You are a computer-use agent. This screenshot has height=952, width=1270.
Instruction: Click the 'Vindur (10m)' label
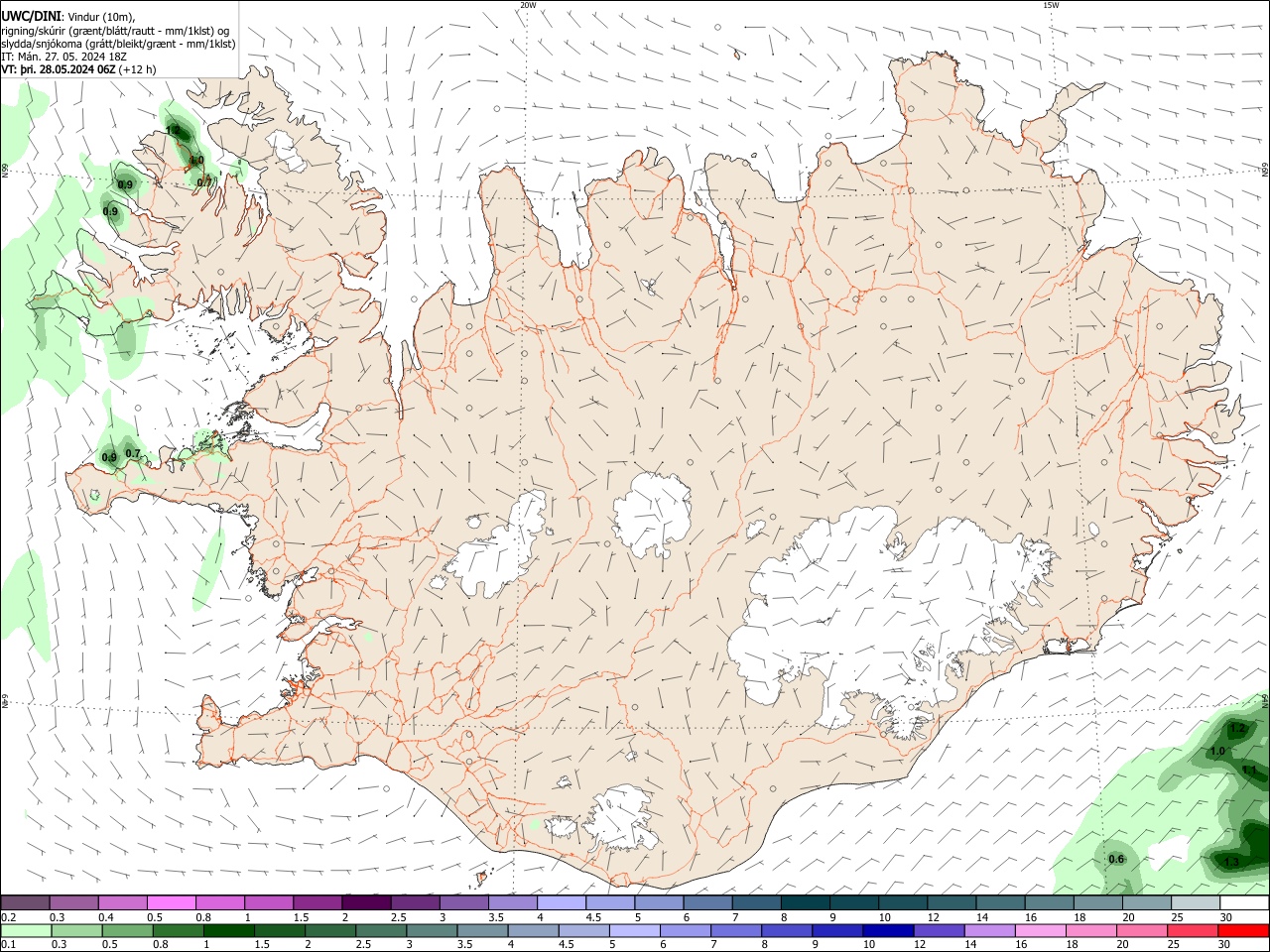coord(101,17)
